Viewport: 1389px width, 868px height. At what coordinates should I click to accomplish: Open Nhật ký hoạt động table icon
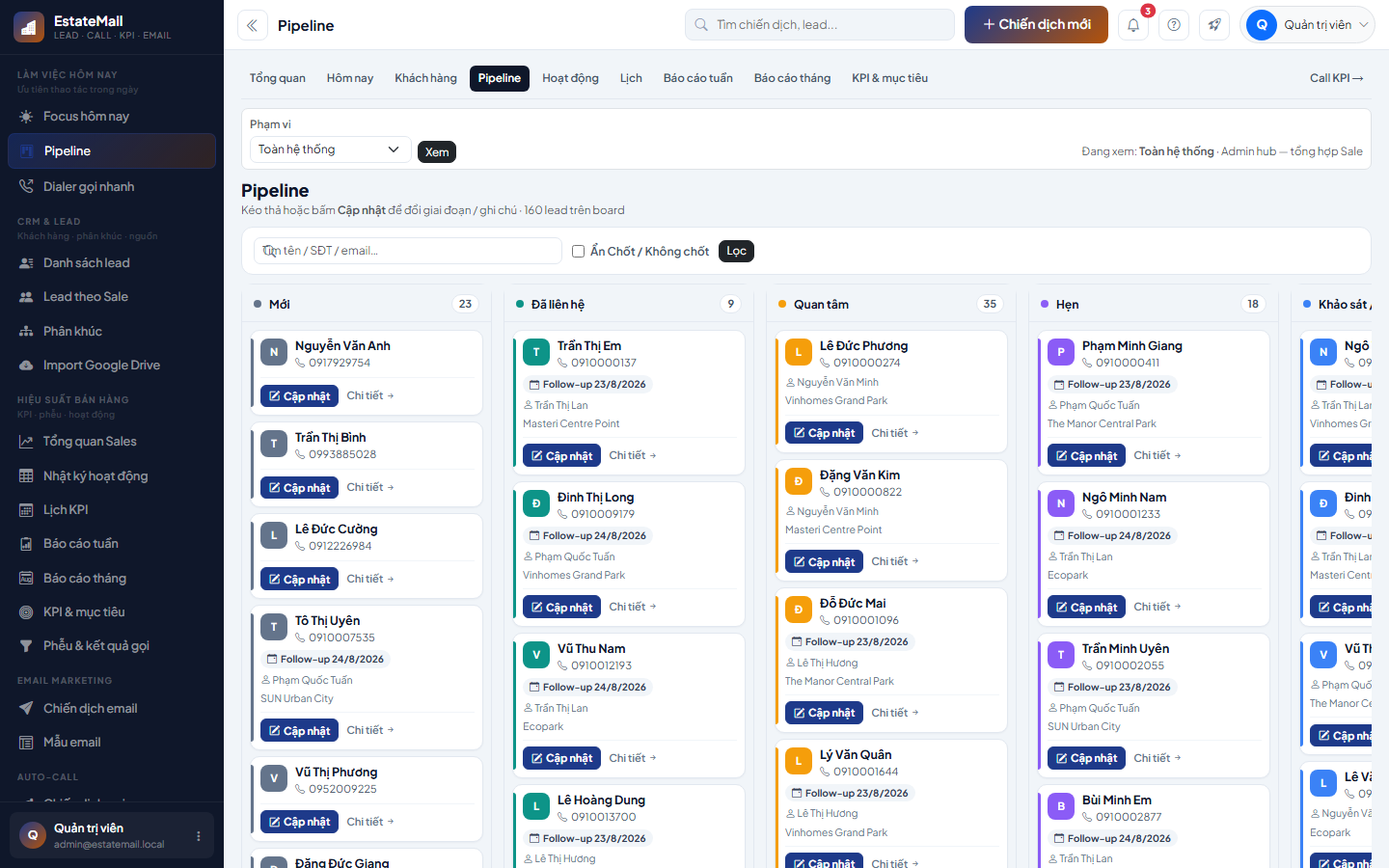[26, 476]
